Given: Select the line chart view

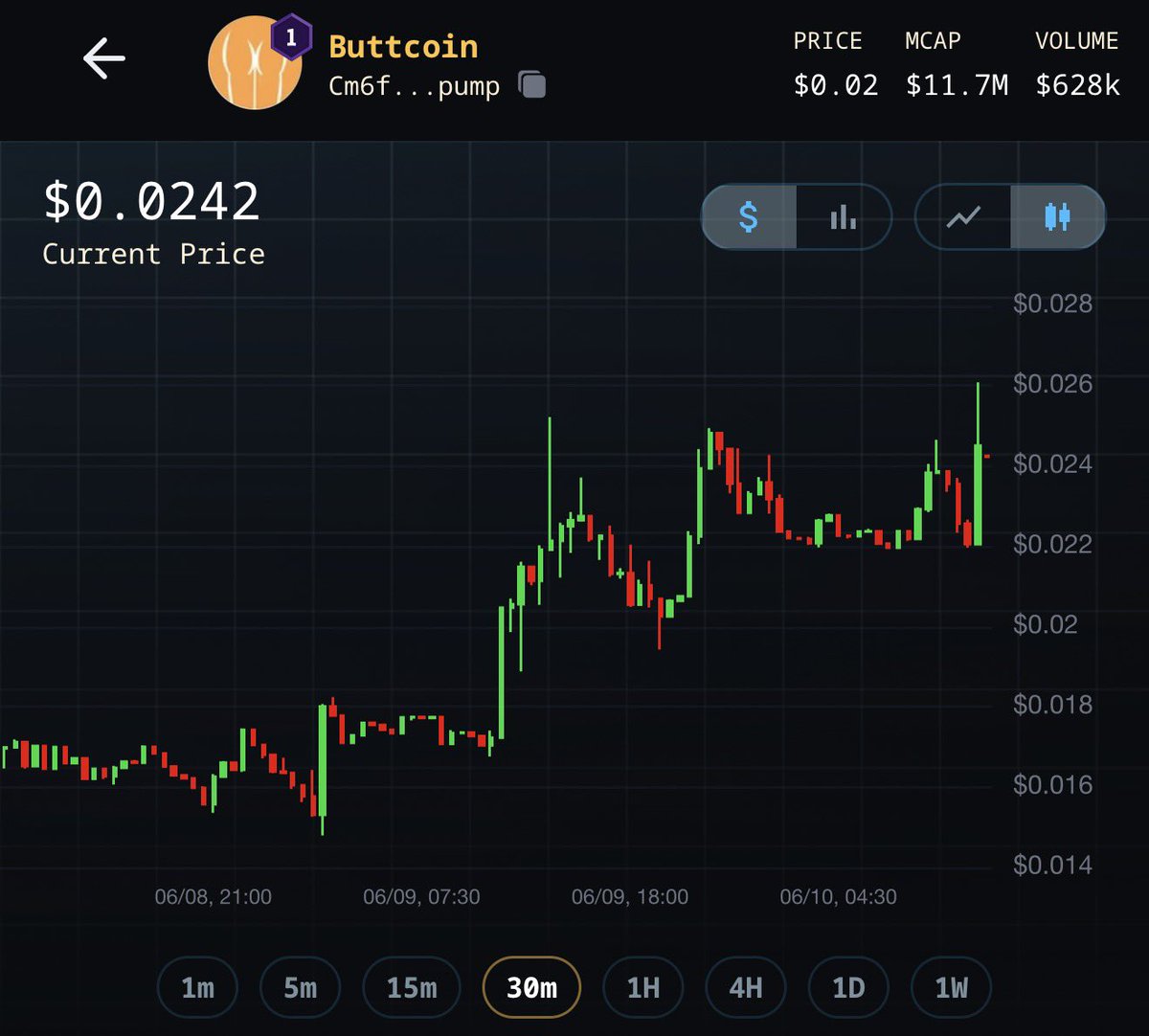Looking at the screenshot, I should click(x=963, y=217).
